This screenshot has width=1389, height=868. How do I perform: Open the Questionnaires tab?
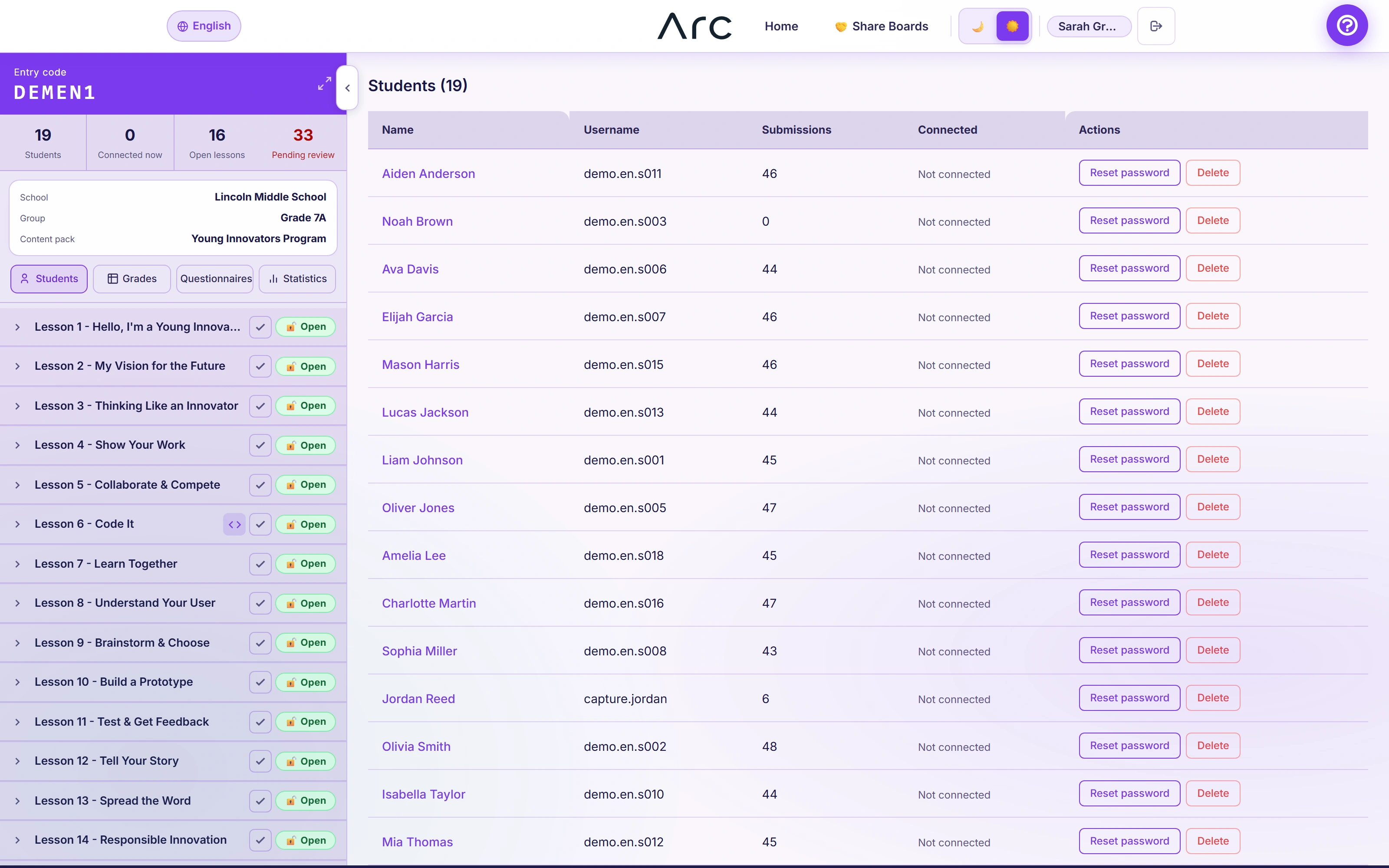[215, 279]
